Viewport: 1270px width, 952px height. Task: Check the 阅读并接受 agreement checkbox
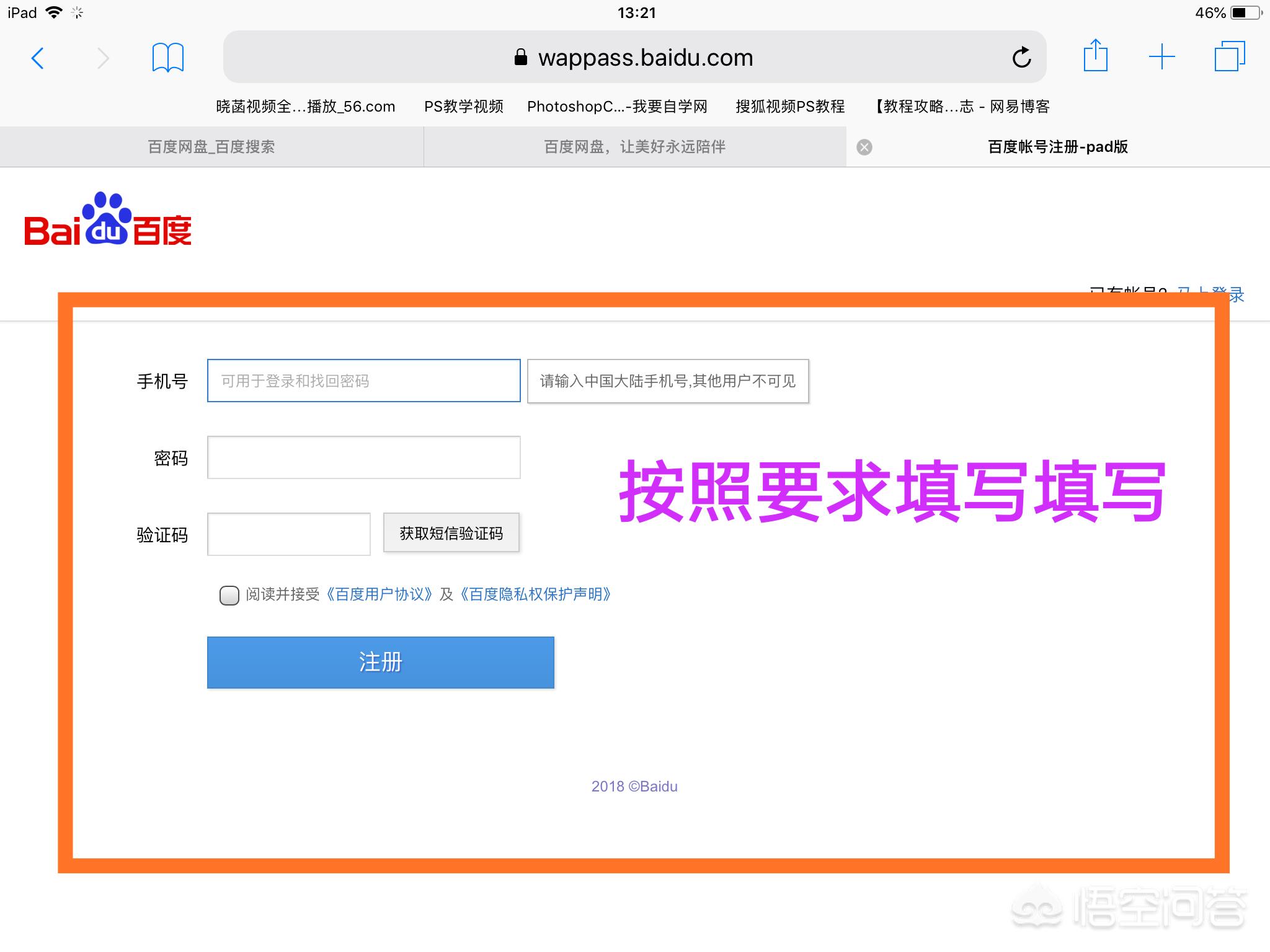point(229,596)
